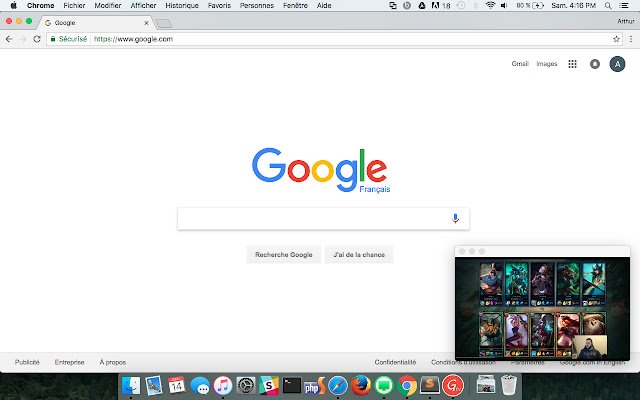640x400 pixels.
Task: Open the Modifier menu
Action: pyautogui.click(x=108, y=6)
